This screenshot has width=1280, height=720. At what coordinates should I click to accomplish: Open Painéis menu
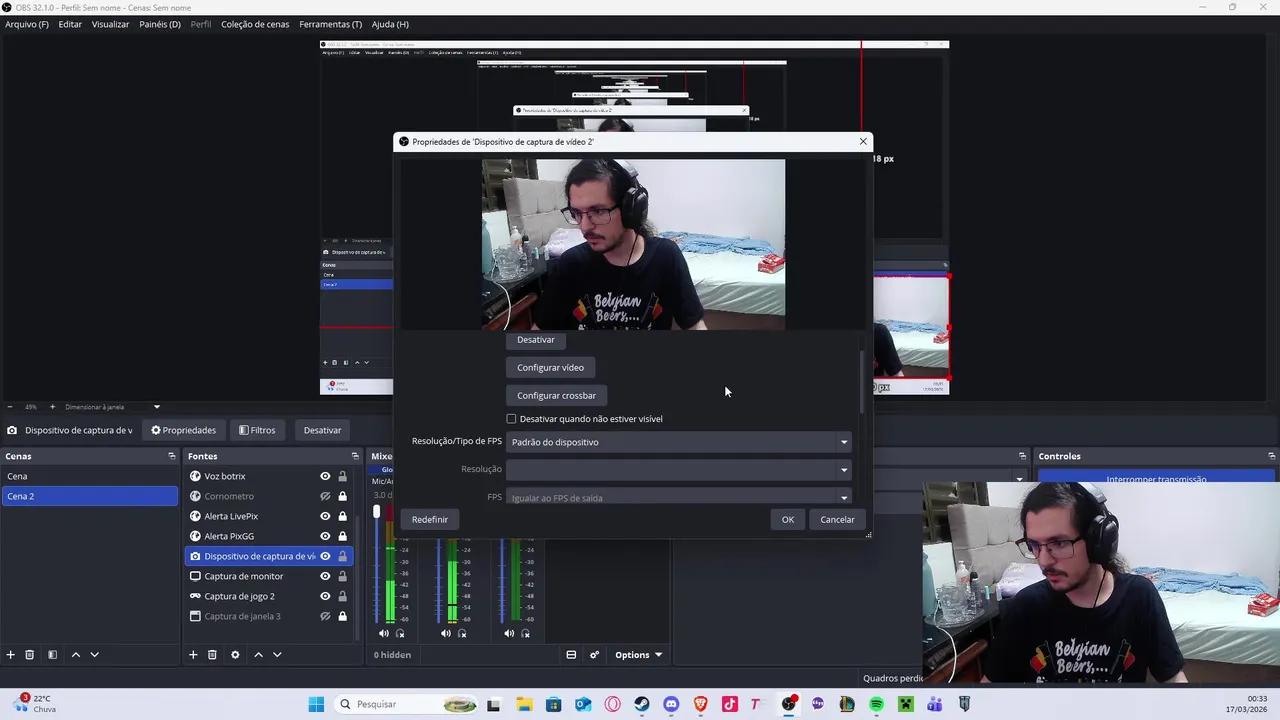(x=160, y=24)
